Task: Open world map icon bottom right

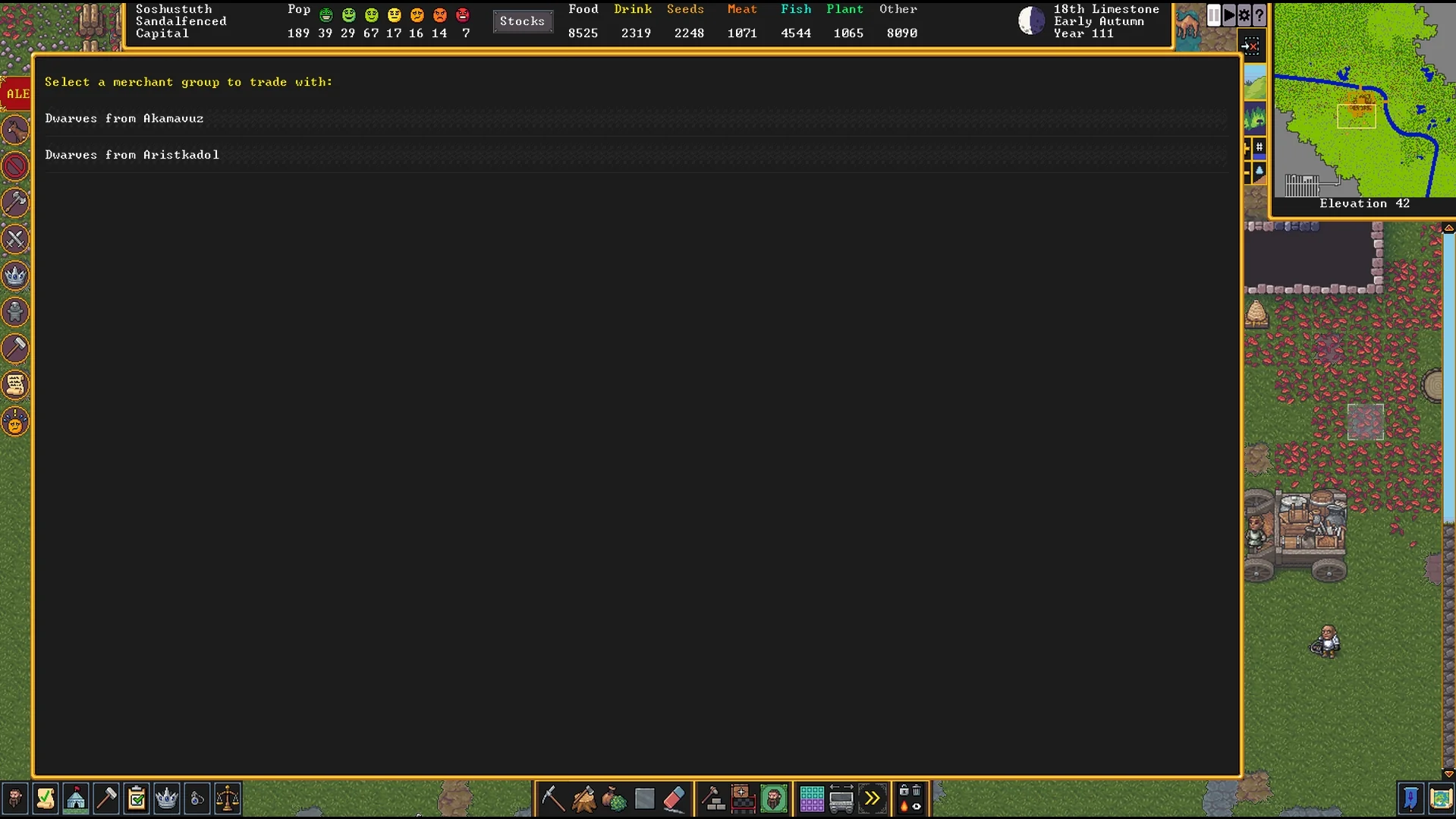Action: [x=1441, y=799]
